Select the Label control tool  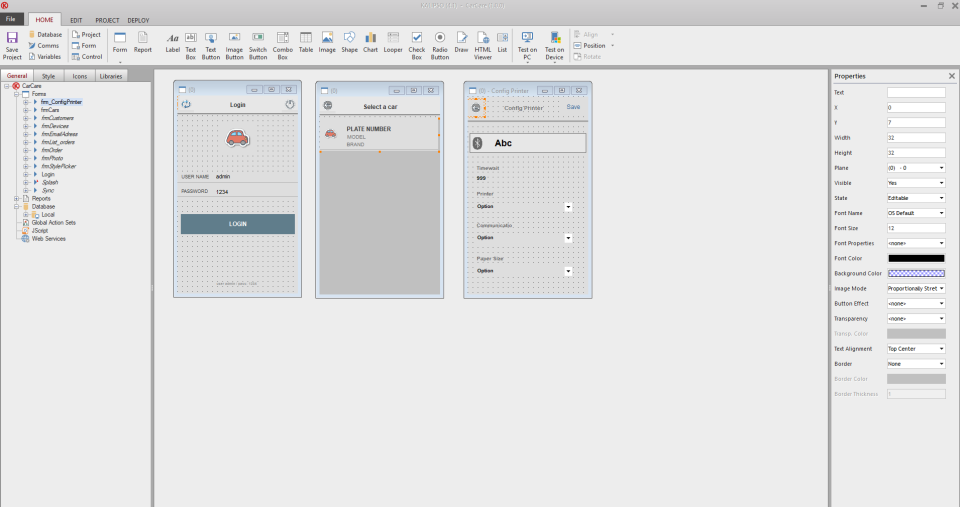(x=173, y=43)
